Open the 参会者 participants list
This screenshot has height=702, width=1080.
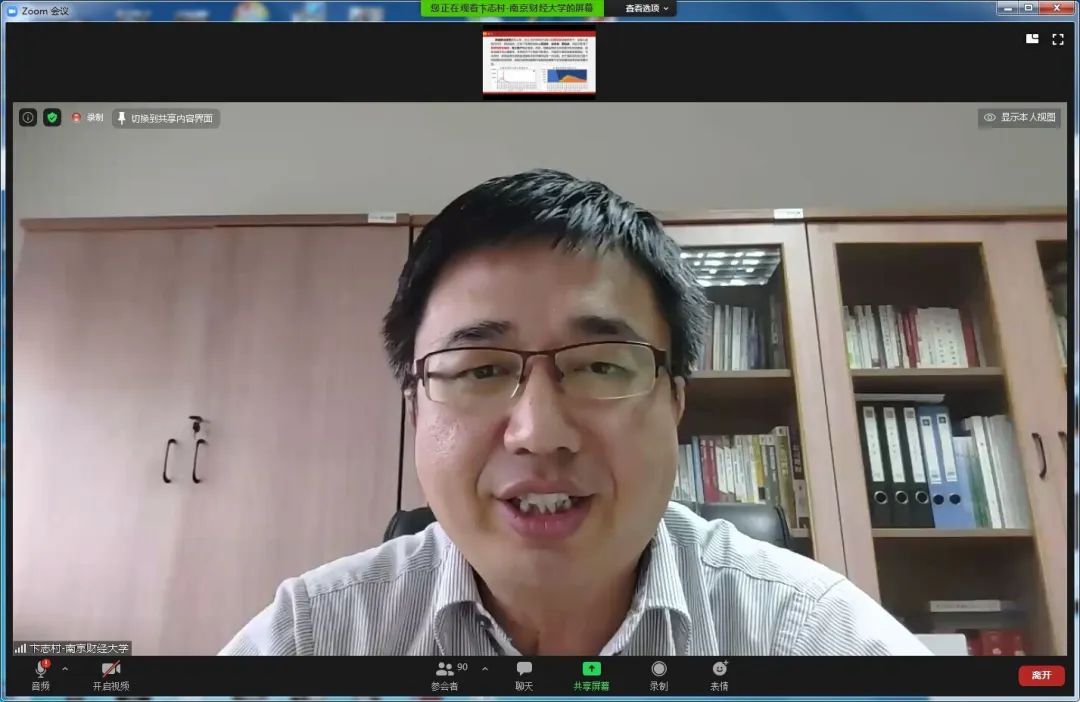(x=445, y=675)
